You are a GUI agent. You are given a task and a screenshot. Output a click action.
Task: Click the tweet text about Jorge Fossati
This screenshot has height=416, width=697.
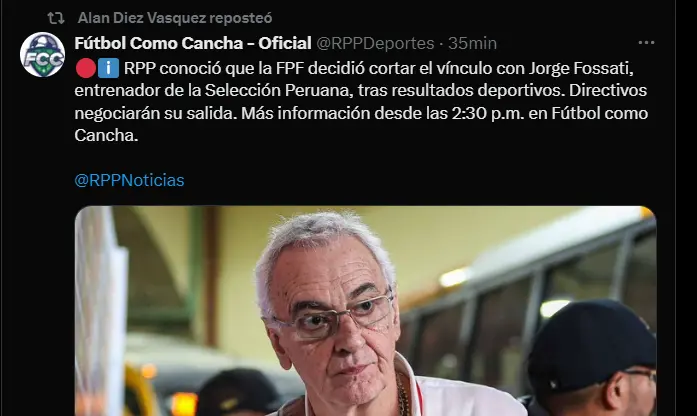[x=361, y=102]
